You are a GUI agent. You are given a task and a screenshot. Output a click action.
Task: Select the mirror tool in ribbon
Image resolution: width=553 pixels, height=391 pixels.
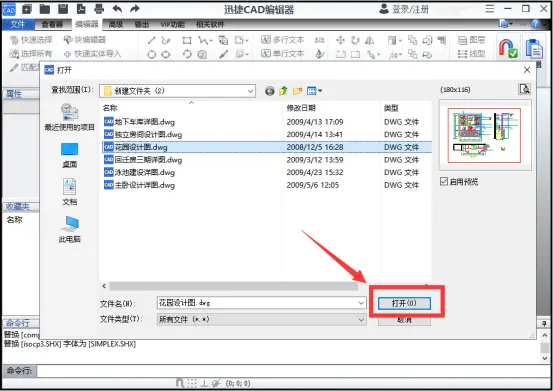369,40
